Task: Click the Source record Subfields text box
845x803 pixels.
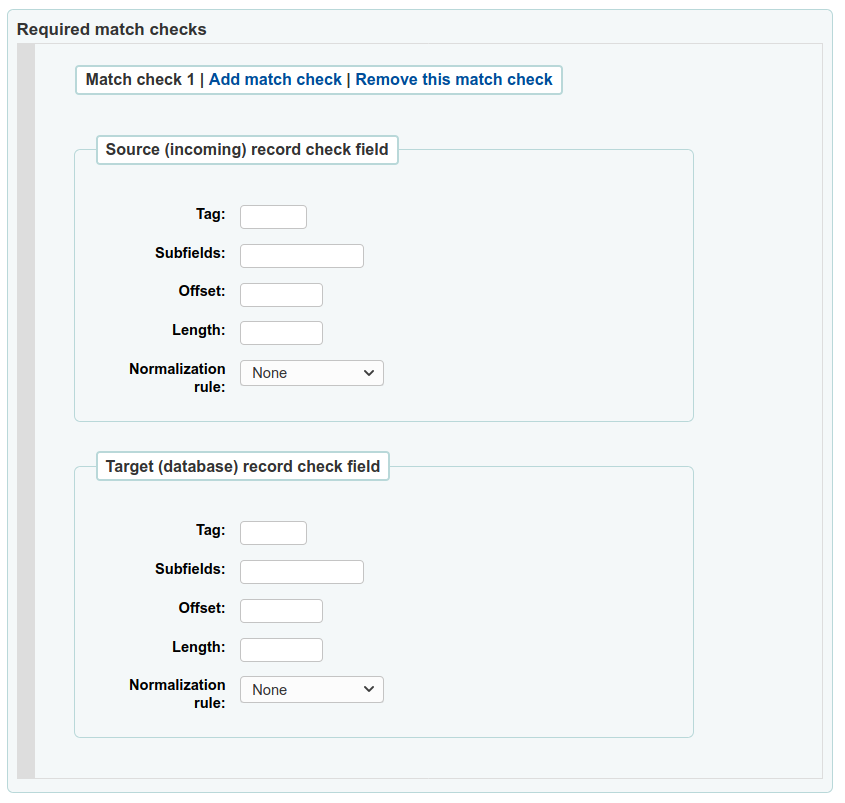Action: 301,256
